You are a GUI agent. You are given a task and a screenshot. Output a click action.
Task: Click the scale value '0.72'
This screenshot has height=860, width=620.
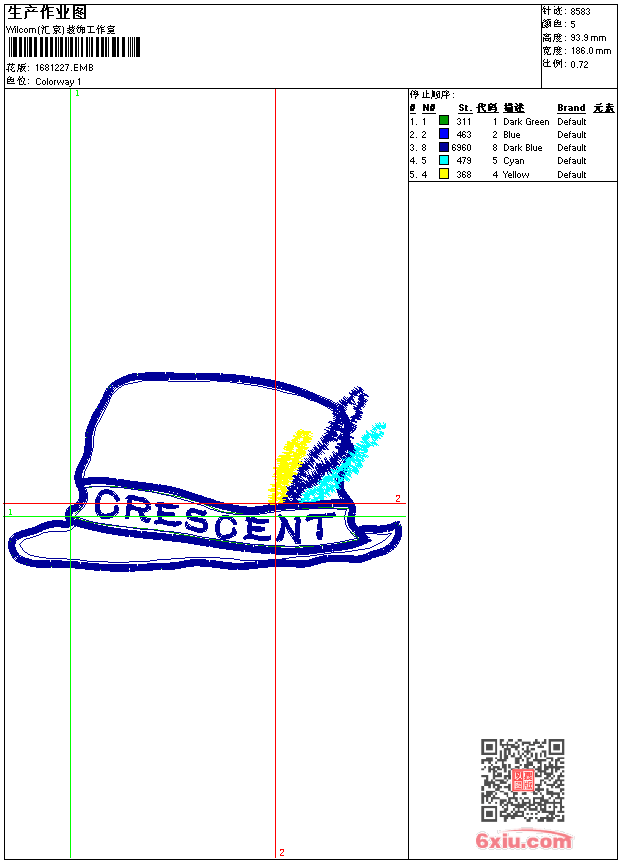[579, 64]
